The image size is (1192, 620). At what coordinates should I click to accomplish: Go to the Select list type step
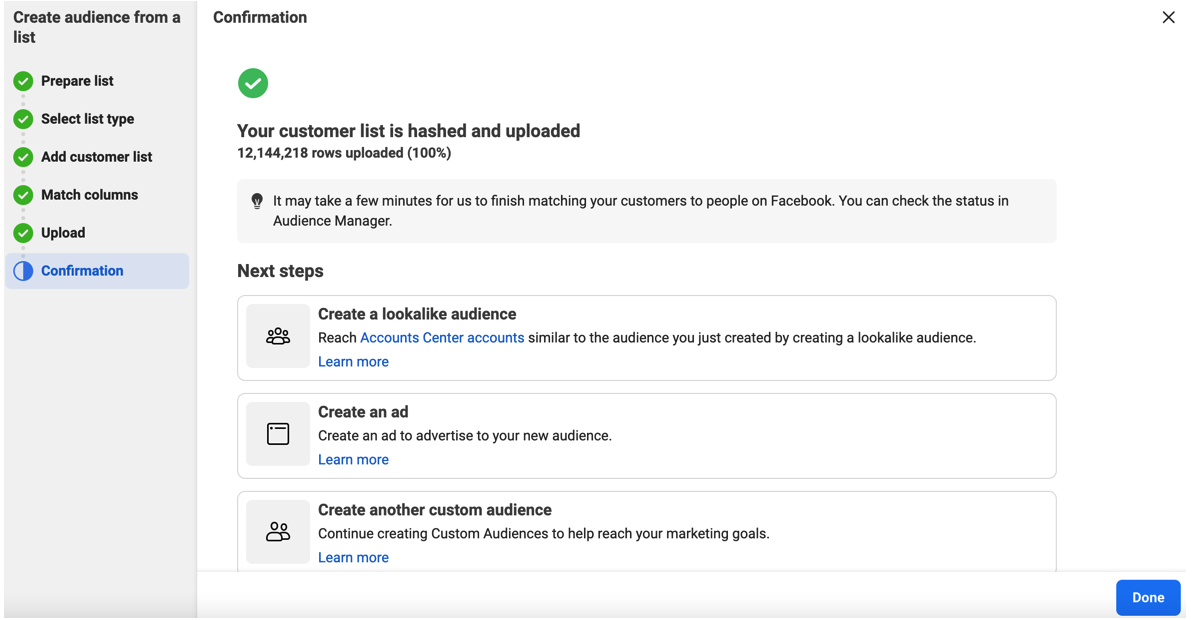pos(87,119)
